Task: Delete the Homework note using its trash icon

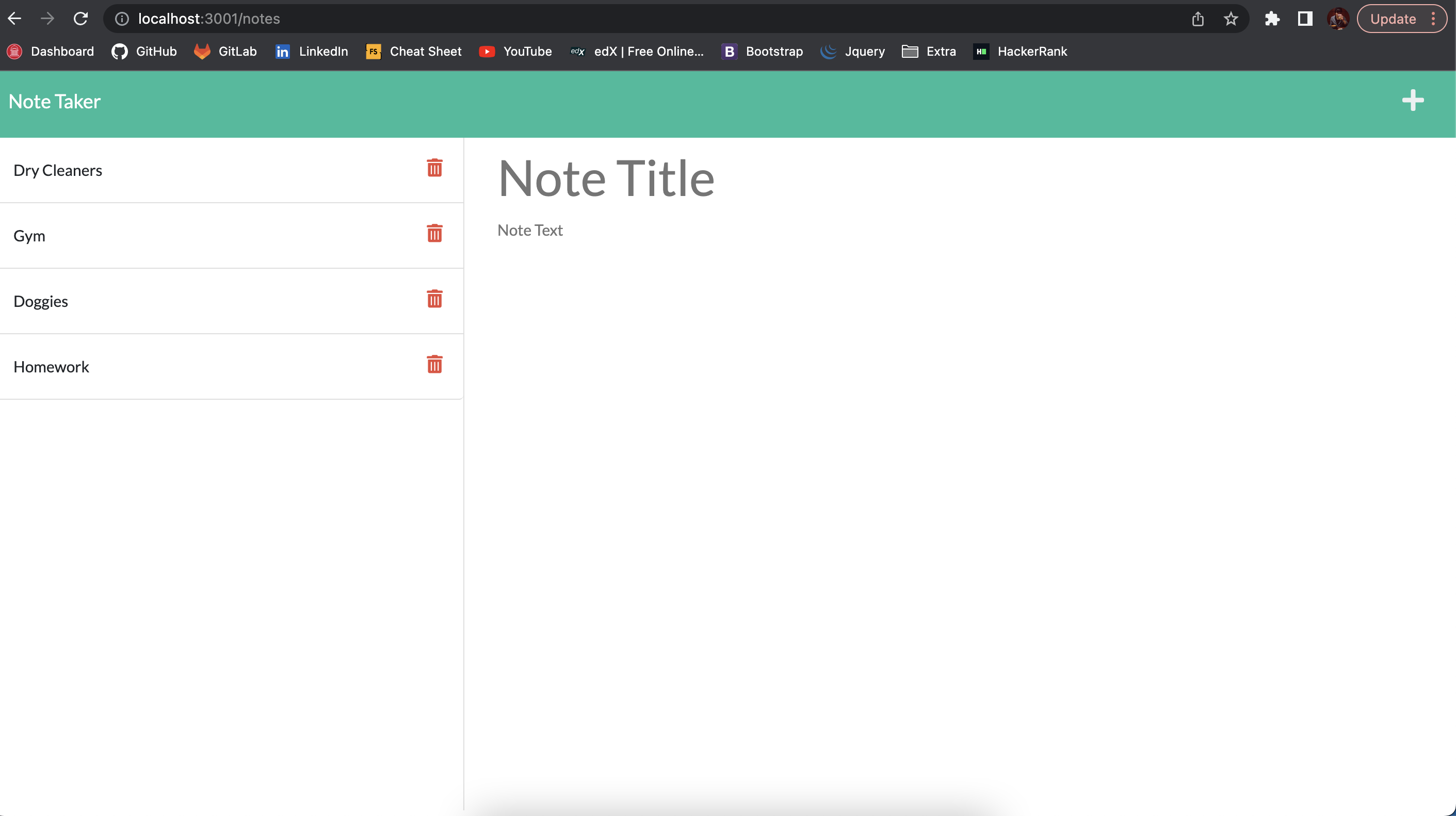Action: click(x=434, y=365)
